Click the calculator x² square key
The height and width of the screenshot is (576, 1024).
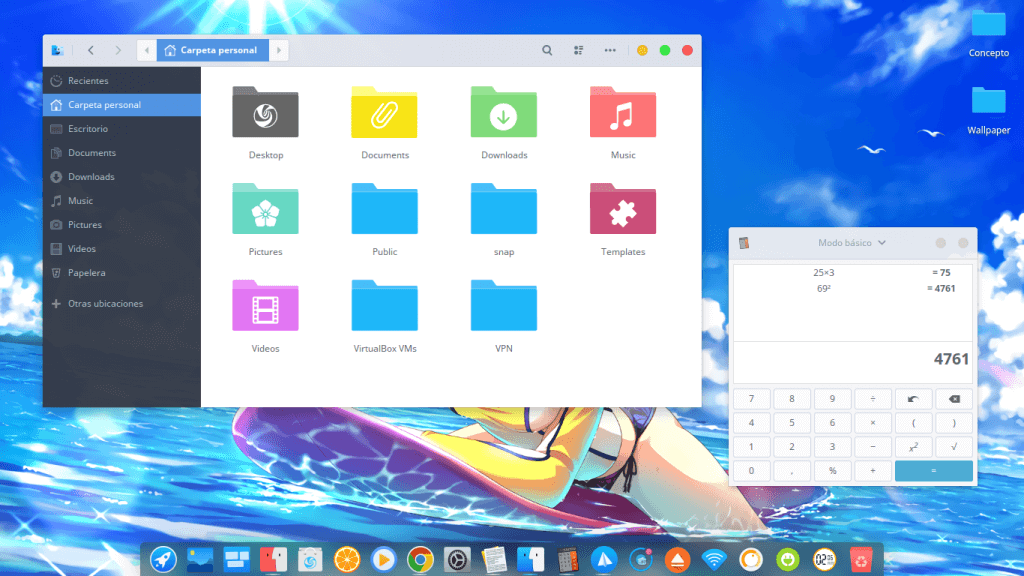tap(913, 447)
